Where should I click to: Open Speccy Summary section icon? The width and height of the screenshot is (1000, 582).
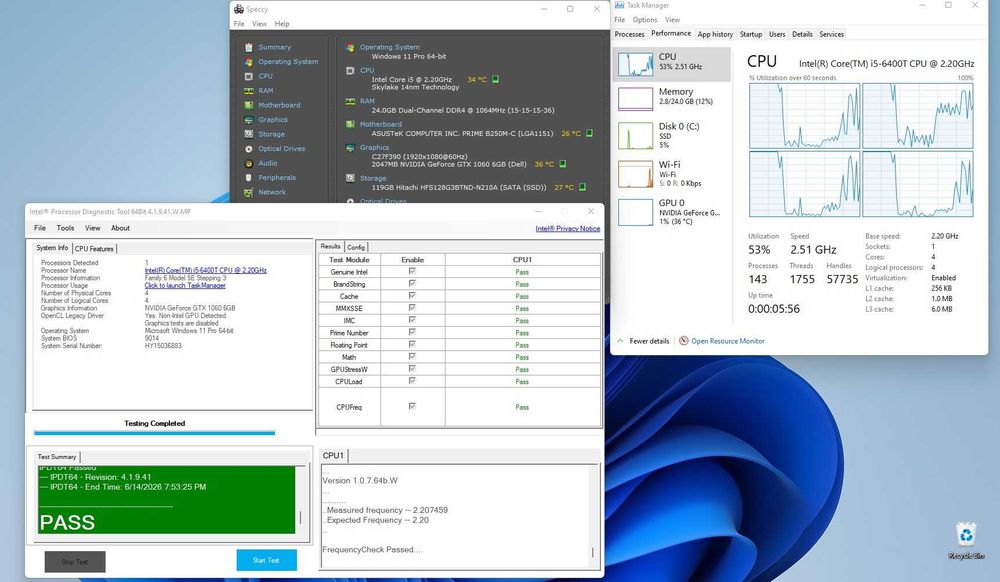click(x=249, y=47)
